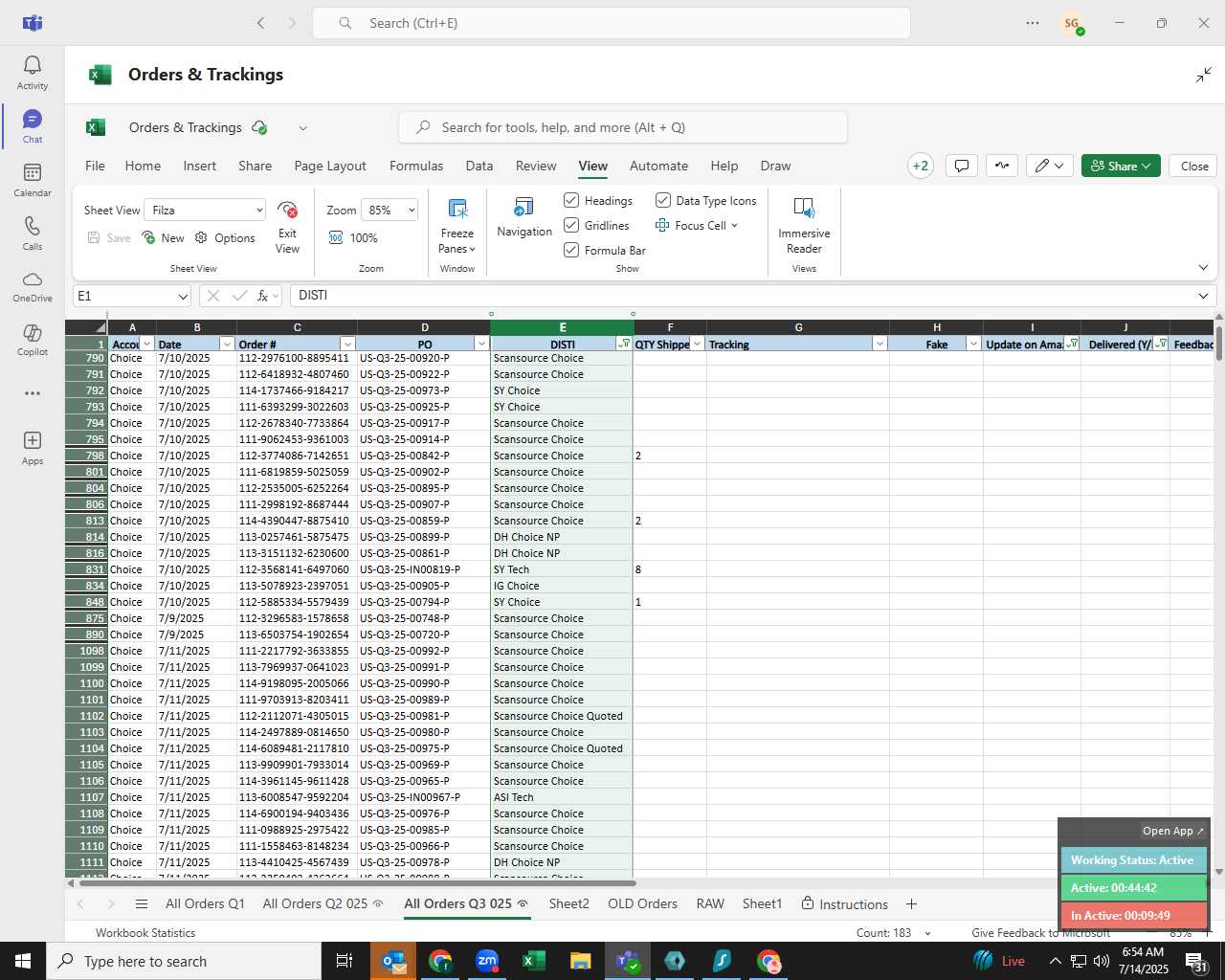Image resolution: width=1225 pixels, height=980 pixels.
Task: Click the Exit View icon
Action: (x=287, y=227)
